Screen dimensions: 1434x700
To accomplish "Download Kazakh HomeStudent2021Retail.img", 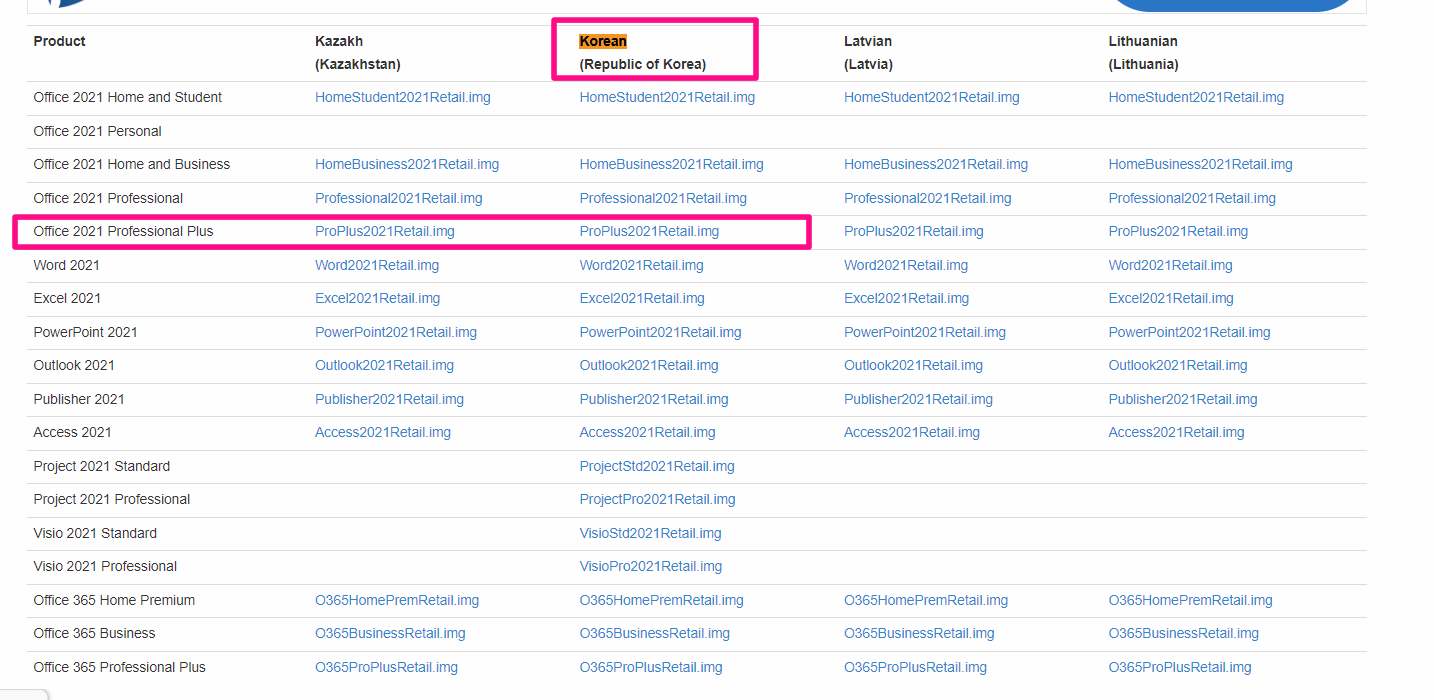I will point(403,97).
